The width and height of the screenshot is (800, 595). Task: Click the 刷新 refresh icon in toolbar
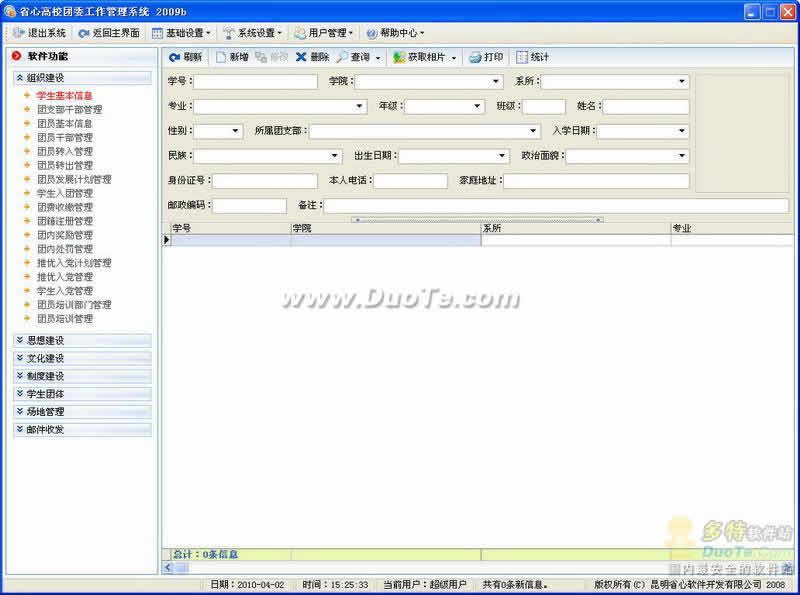pyautogui.click(x=175, y=58)
